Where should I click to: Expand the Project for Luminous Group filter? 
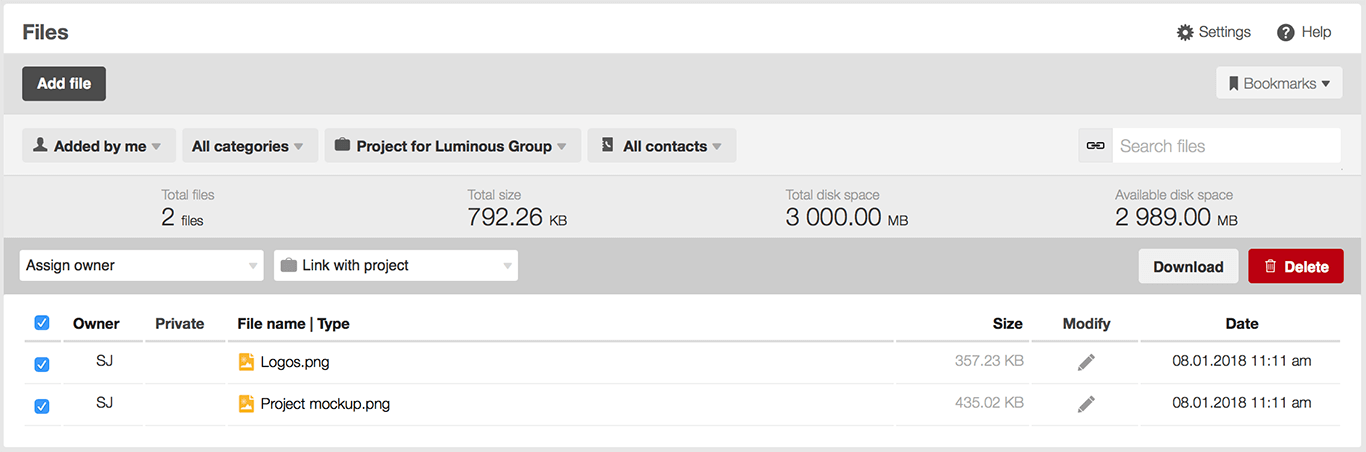(452, 146)
